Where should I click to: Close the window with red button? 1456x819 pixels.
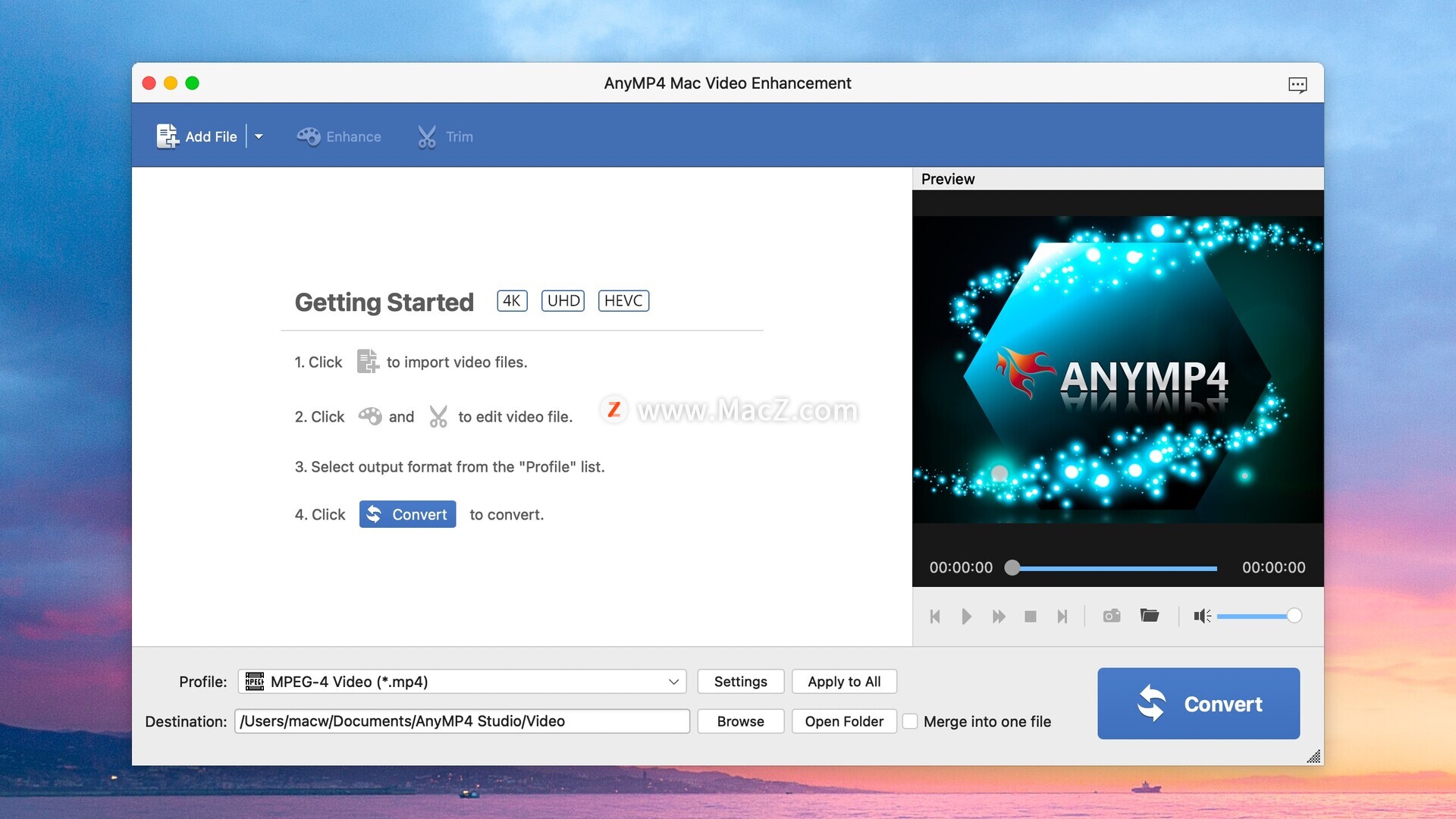click(x=149, y=83)
